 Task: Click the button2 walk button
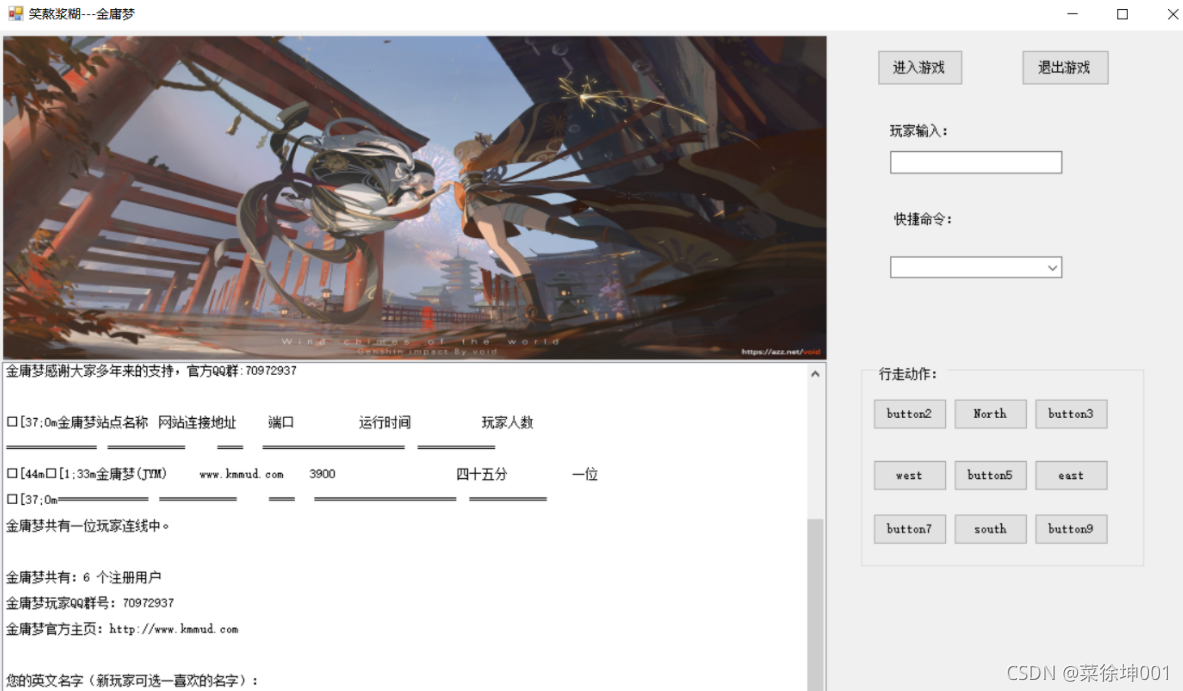(909, 414)
